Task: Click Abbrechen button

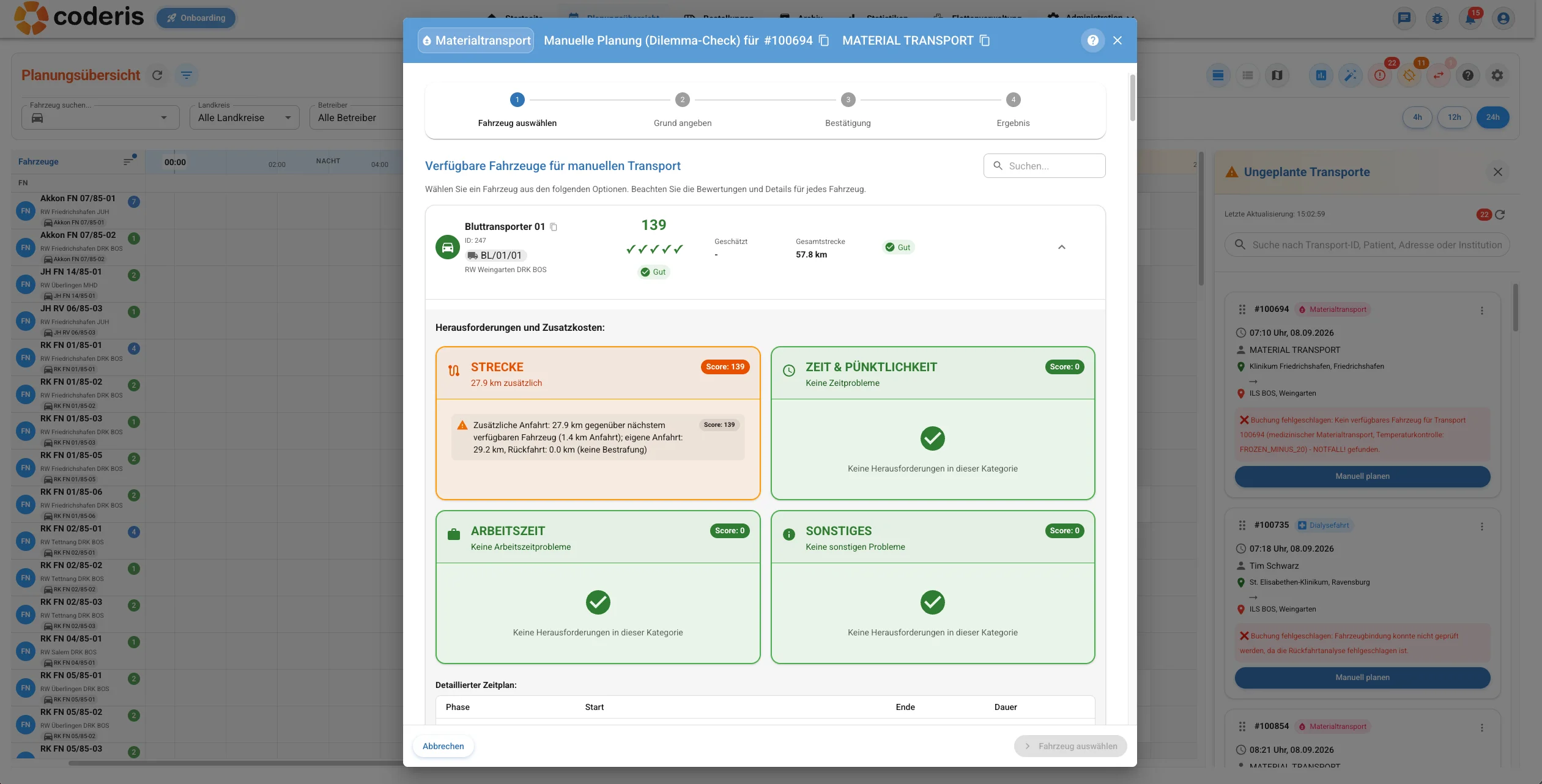Action: point(443,746)
